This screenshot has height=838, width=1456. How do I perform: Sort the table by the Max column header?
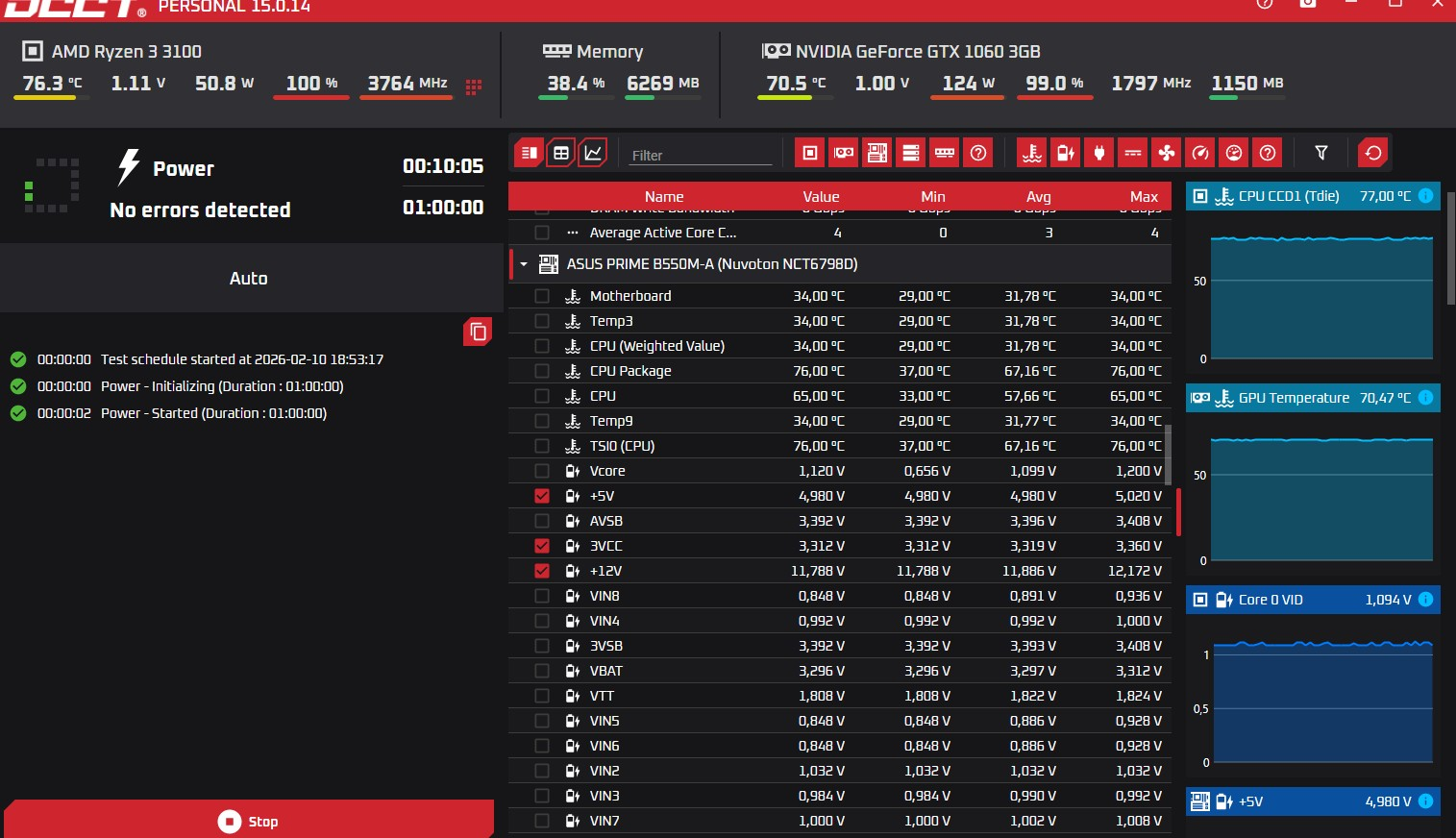[x=1144, y=196]
